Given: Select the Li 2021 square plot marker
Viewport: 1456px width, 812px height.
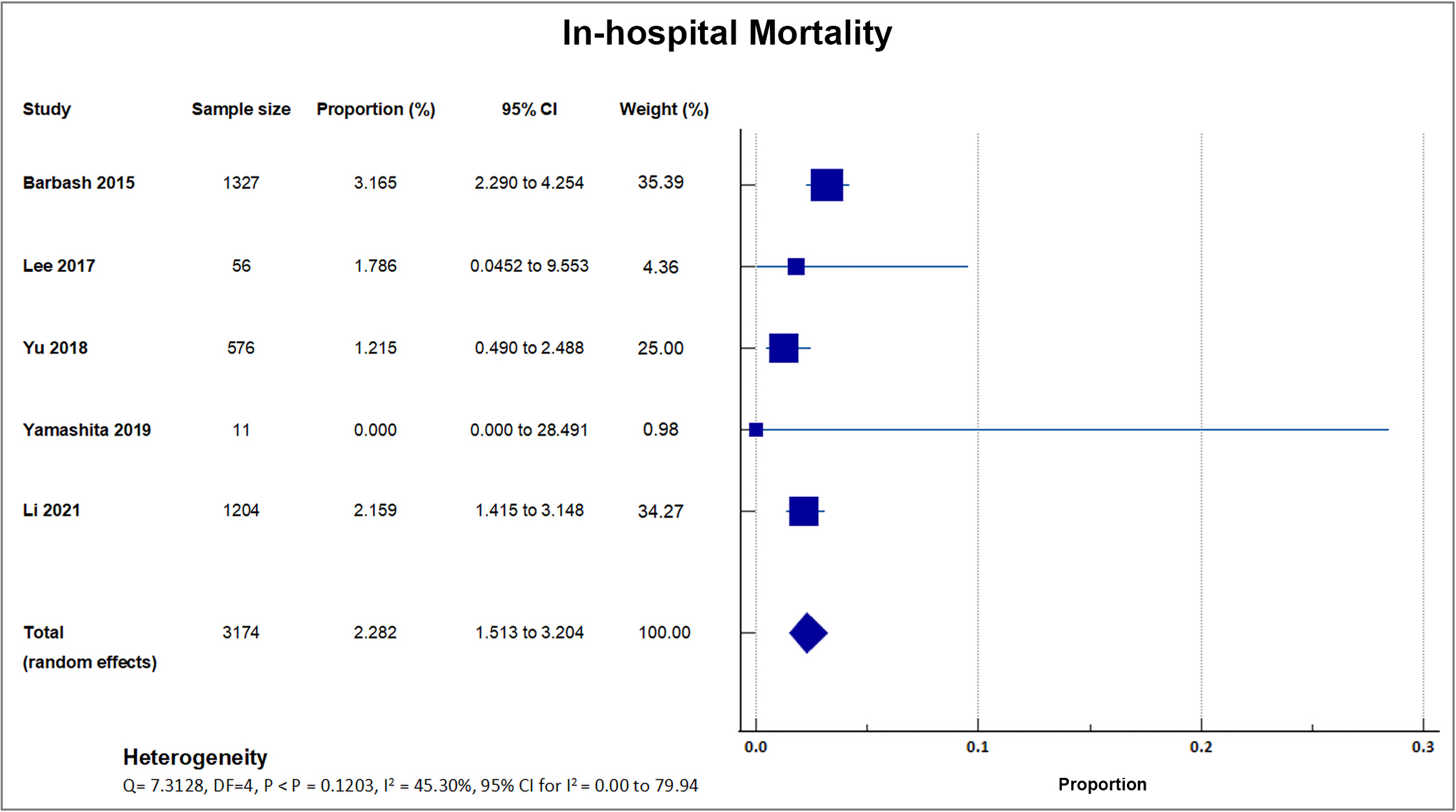Looking at the screenshot, I should [803, 511].
